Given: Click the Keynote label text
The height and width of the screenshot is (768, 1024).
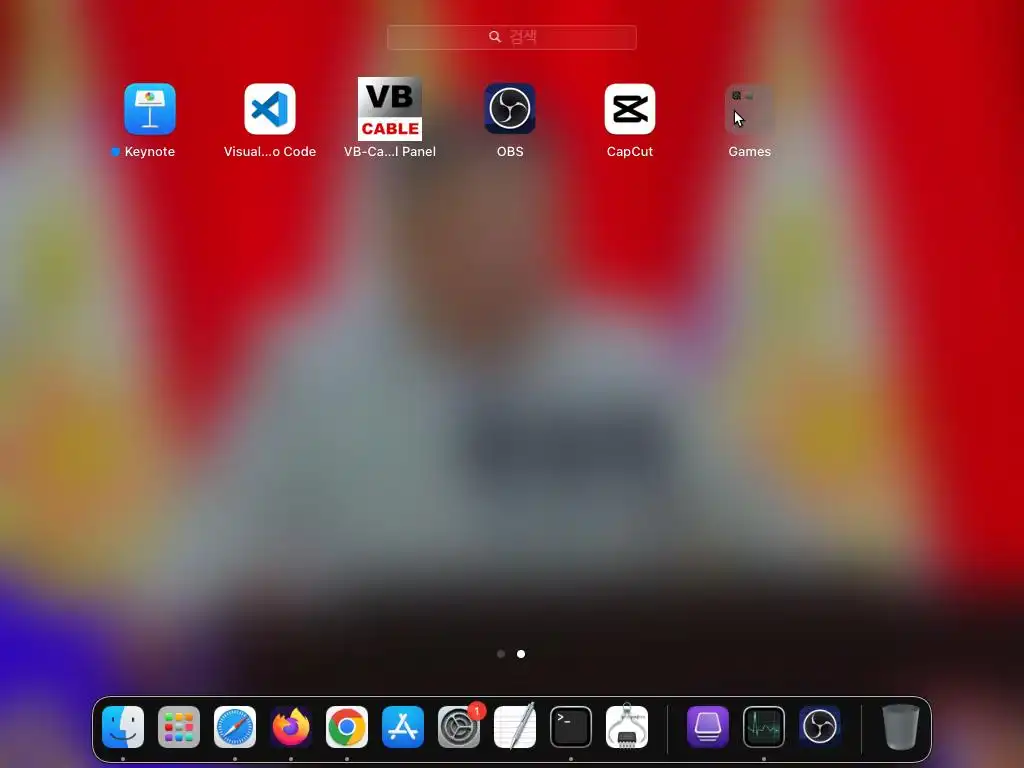Looking at the screenshot, I should [150, 152].
